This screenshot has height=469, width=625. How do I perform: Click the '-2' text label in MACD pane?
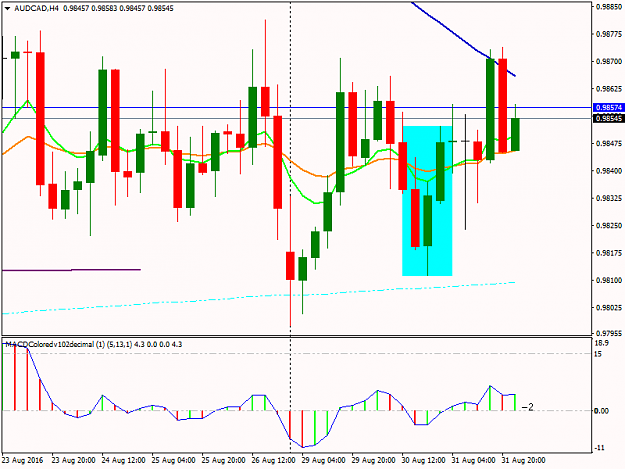(x=527, y=407)
